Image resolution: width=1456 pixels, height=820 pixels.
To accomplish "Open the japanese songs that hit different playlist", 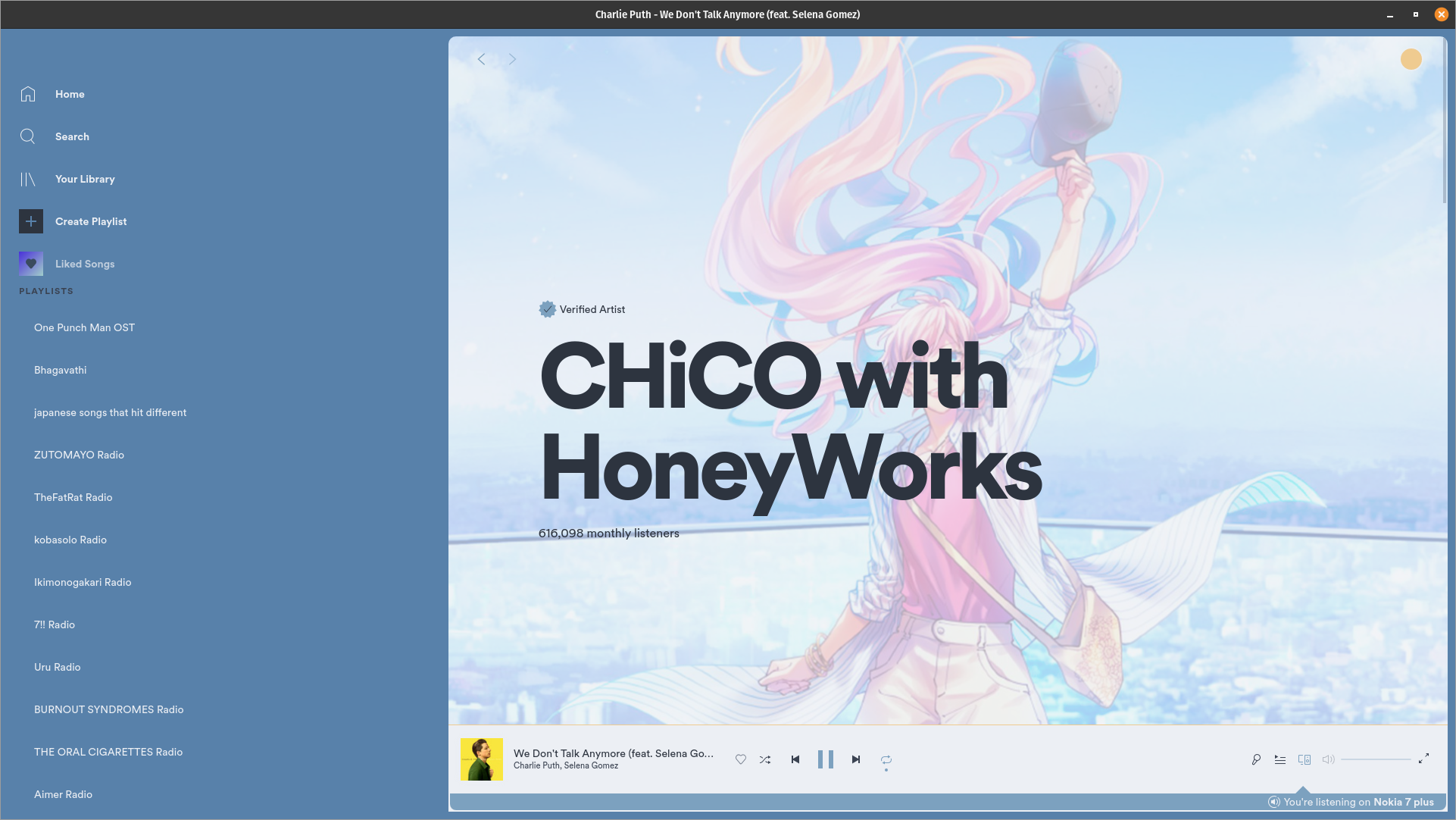I will 110,412.
